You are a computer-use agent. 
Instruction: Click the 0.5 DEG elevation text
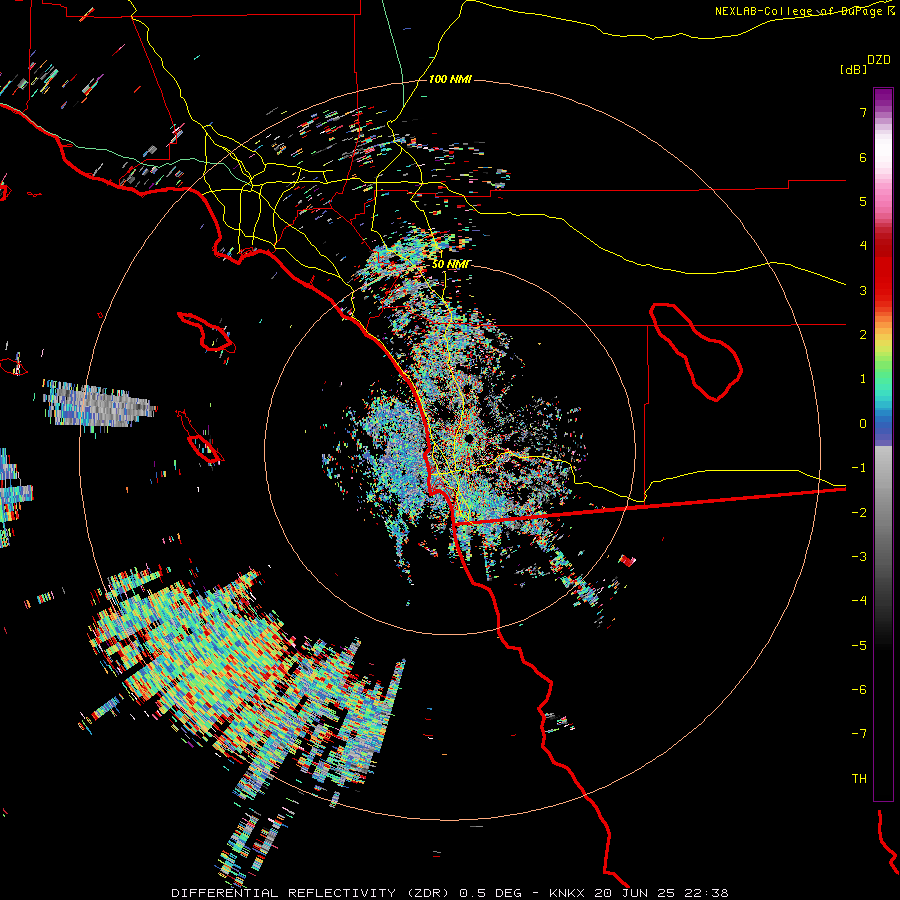point(490,893)
